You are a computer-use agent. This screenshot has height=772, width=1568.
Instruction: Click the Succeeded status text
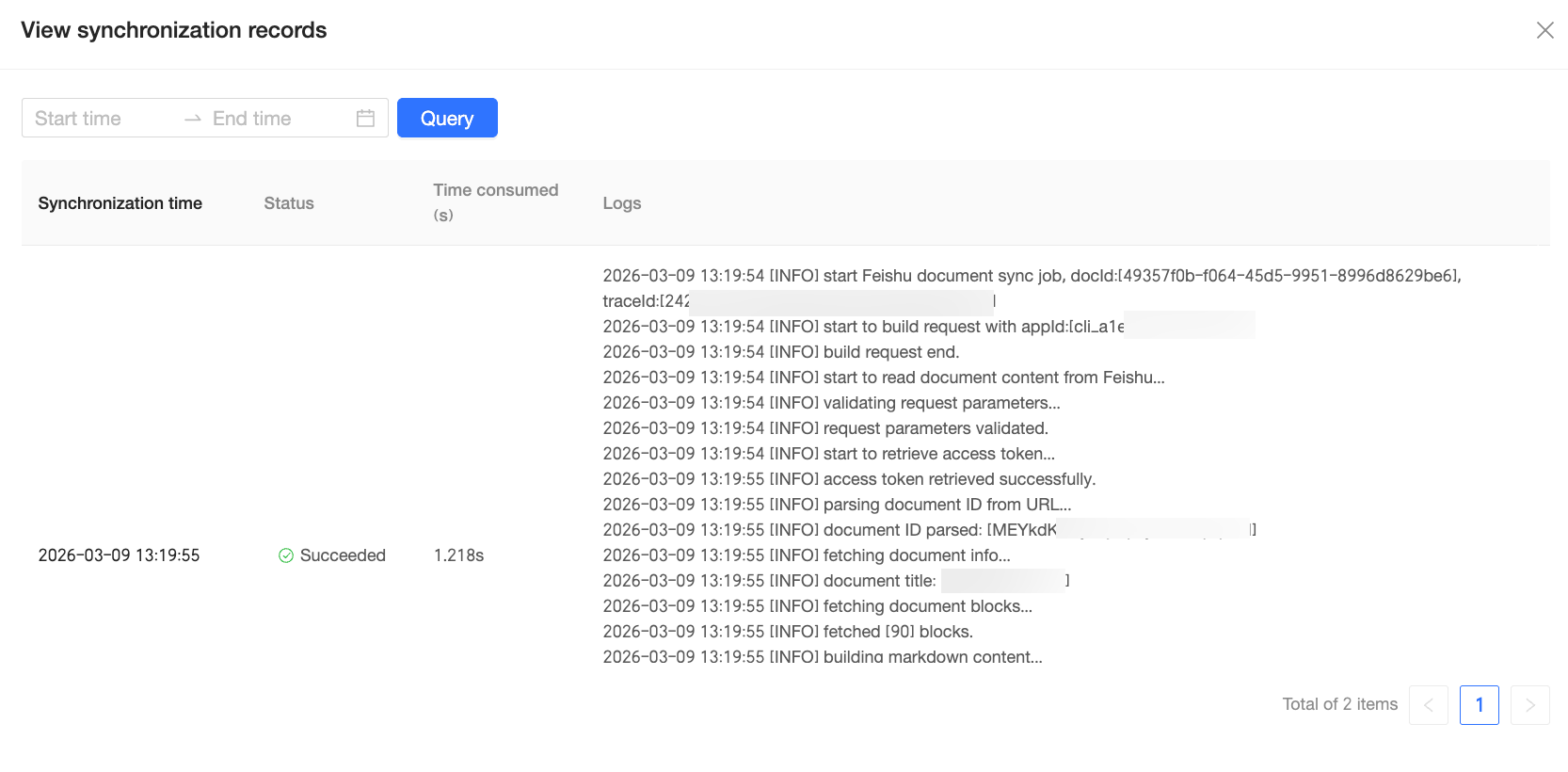point(343,555)
